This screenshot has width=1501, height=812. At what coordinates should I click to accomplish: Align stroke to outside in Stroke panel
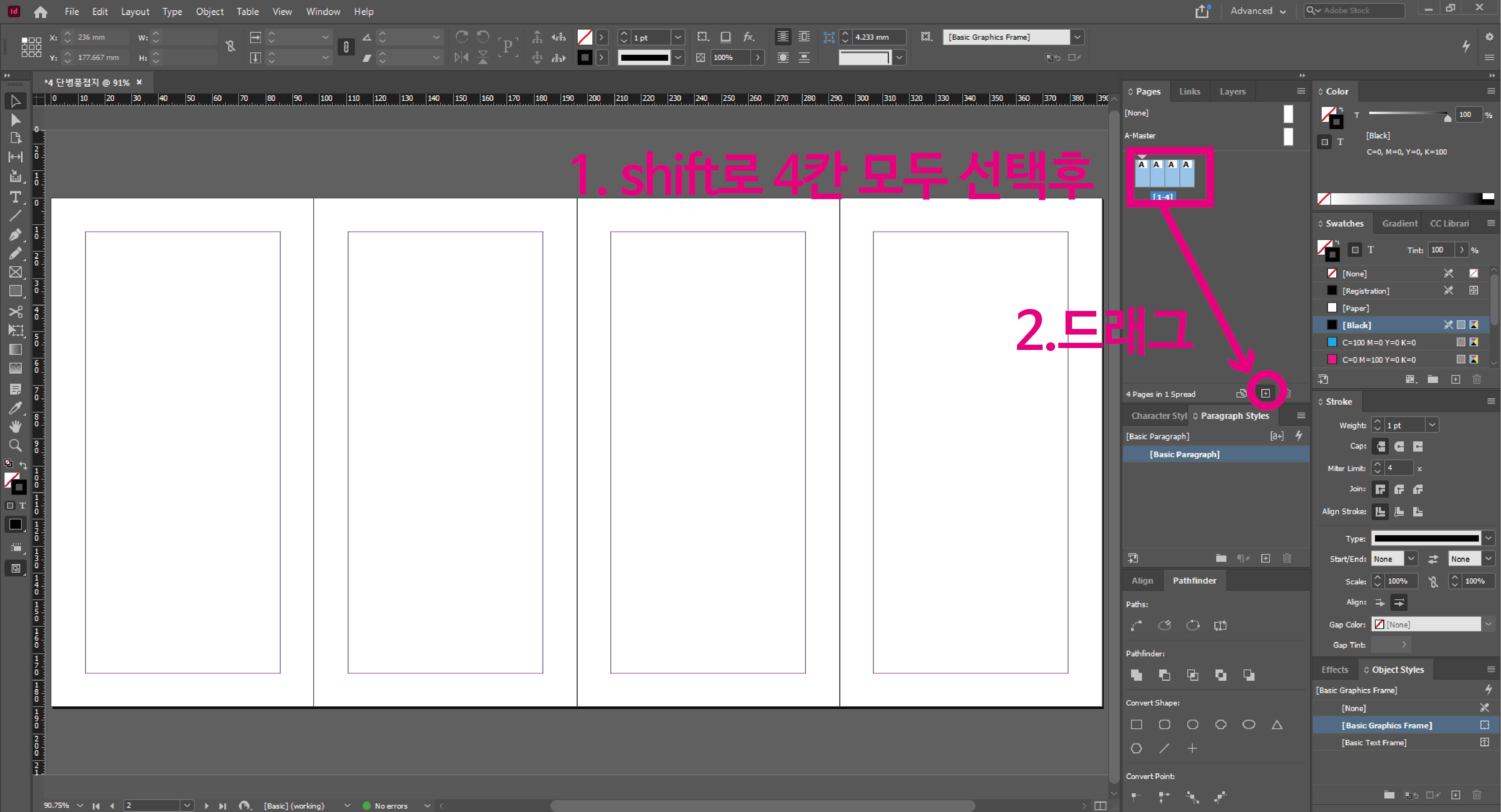pyautogui.click(x=1418, y=512)
